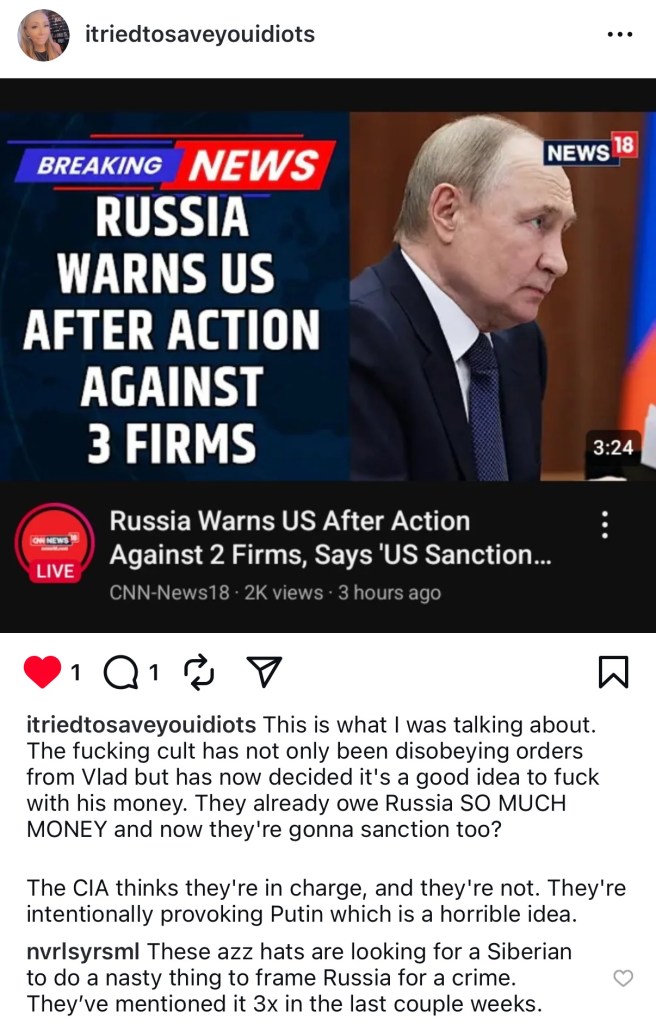Share post using paper plane icon
The image size is (656, 1024).
(x=264, y=671)
